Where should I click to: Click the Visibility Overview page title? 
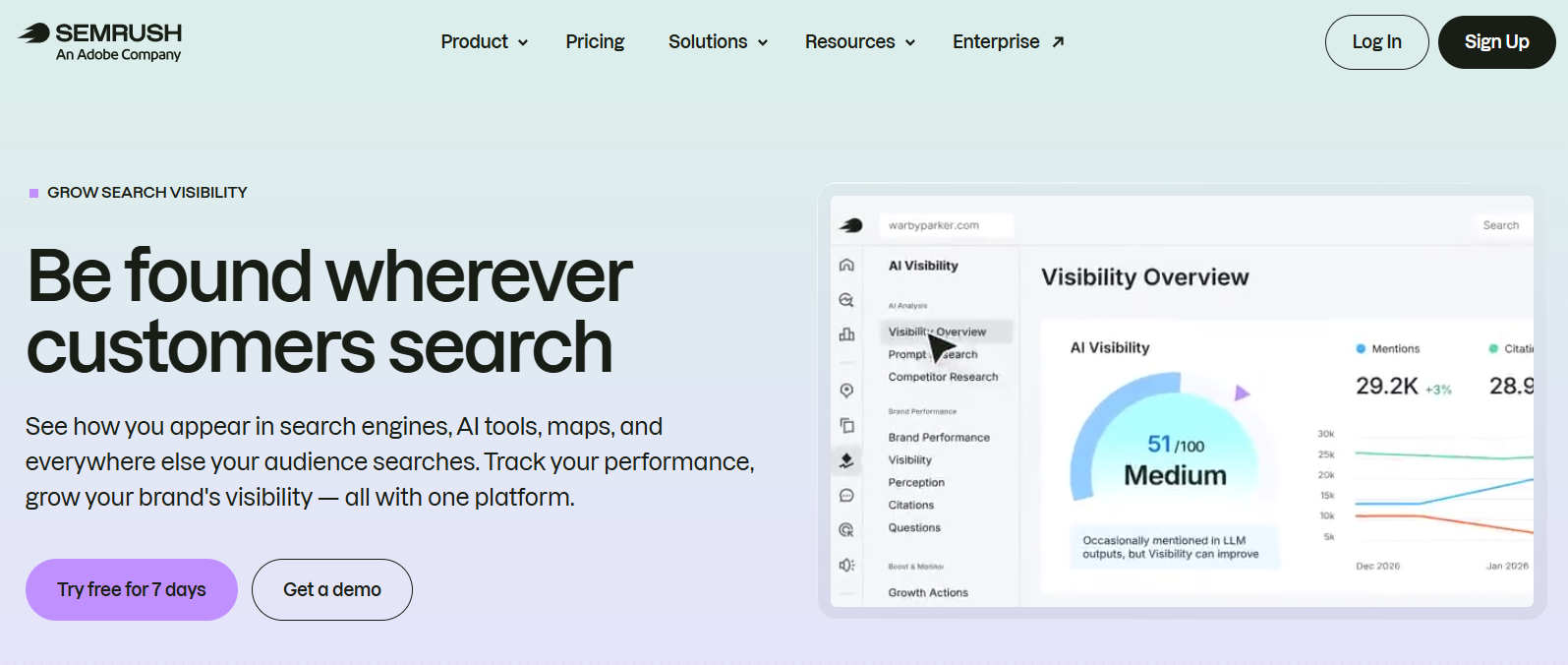point(1145,277)
